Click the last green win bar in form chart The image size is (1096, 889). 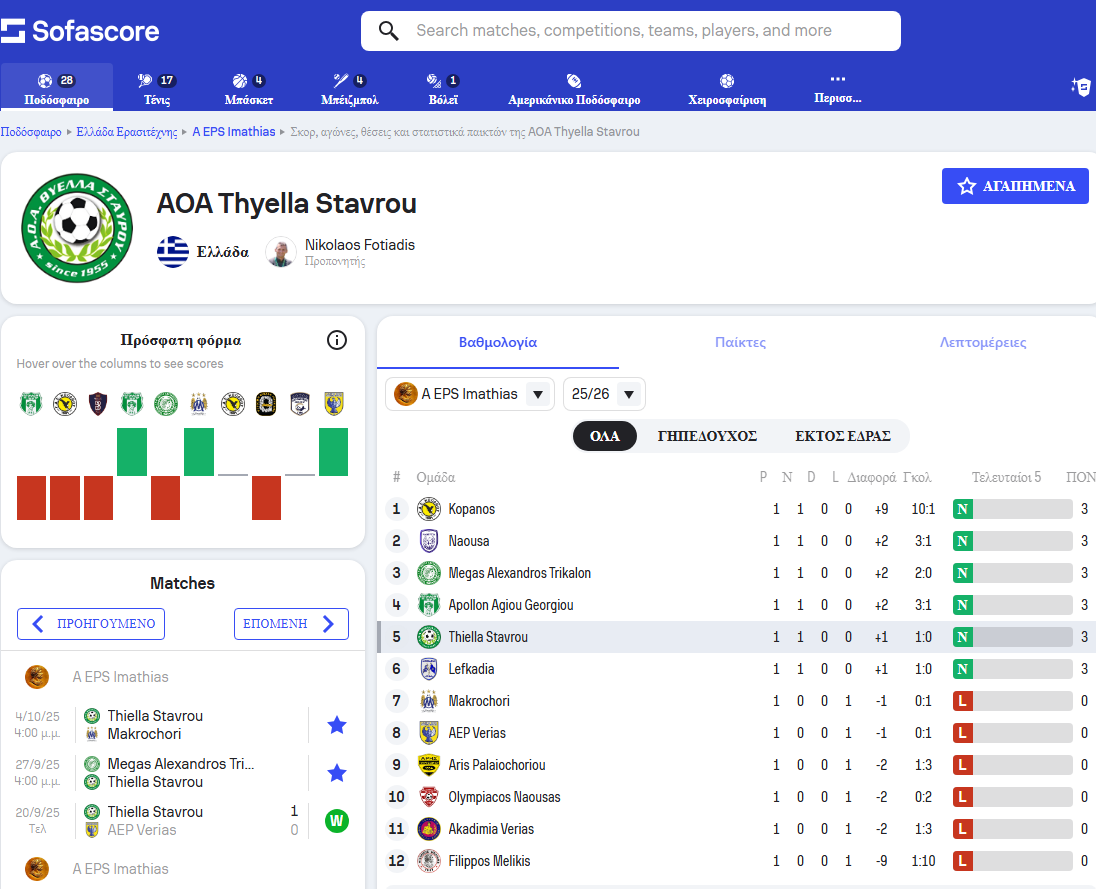pos(333,451)
